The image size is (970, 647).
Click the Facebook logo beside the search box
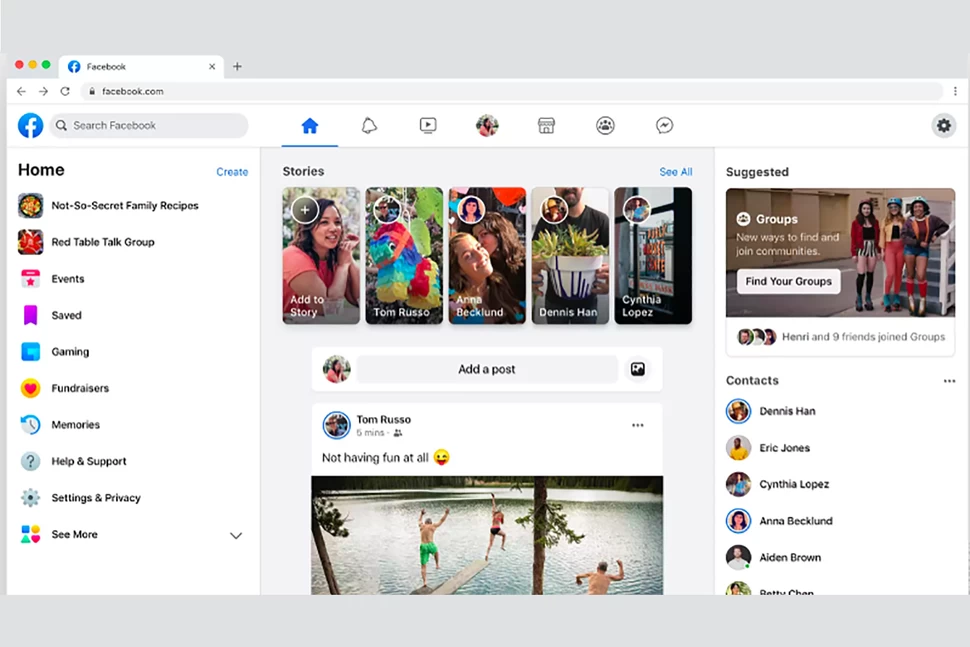(x=31, y=125)
